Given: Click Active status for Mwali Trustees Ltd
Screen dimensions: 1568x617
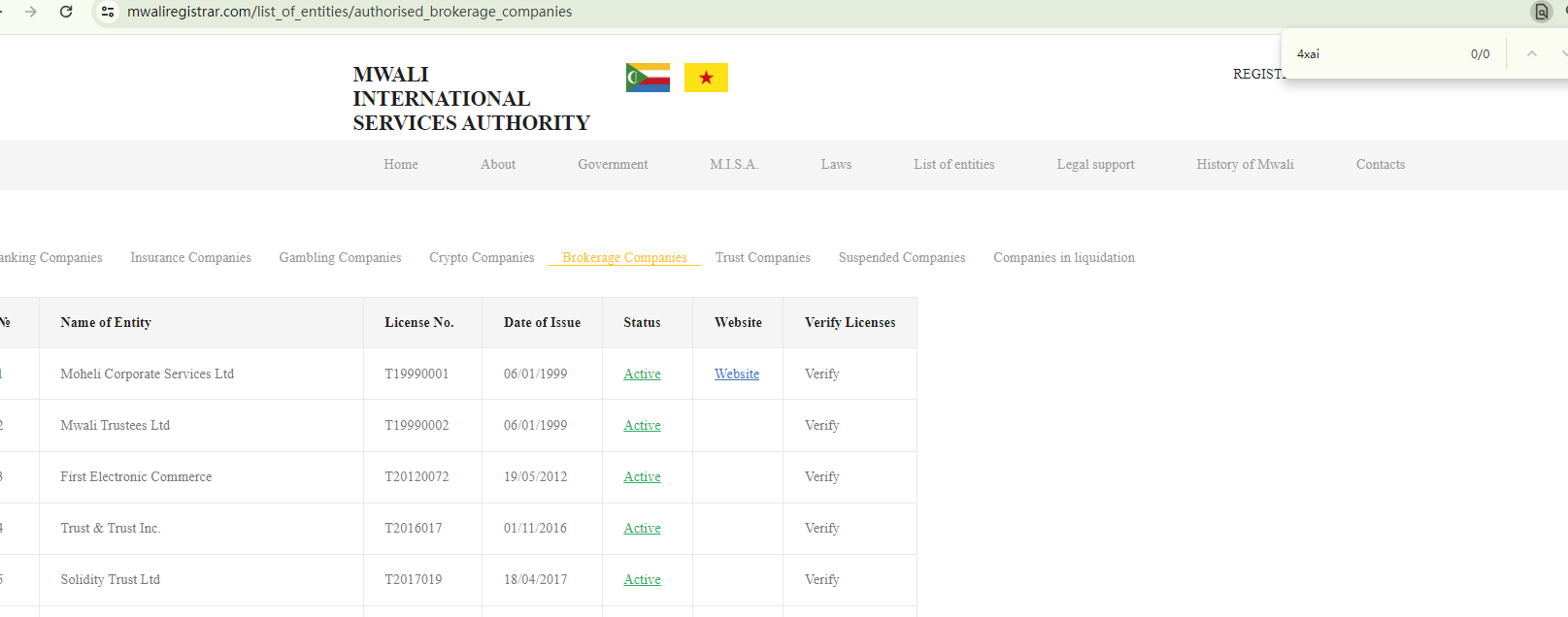Looking at the screenshot, I should pos(642,426).
